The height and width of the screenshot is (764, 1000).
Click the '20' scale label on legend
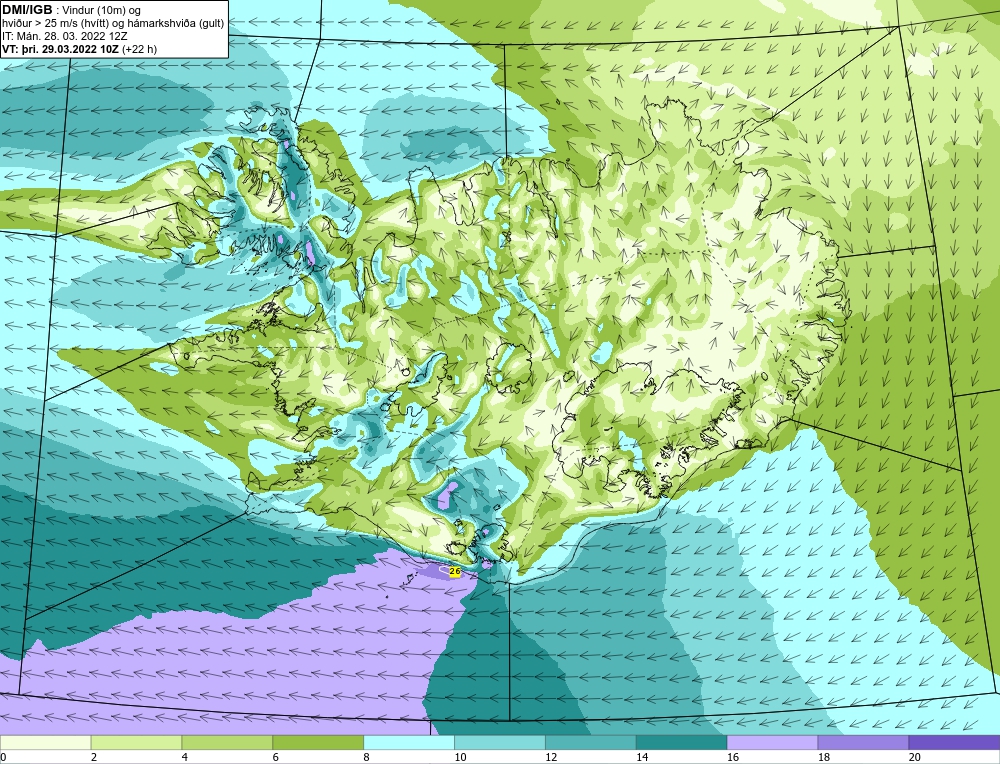coord(915,757)
